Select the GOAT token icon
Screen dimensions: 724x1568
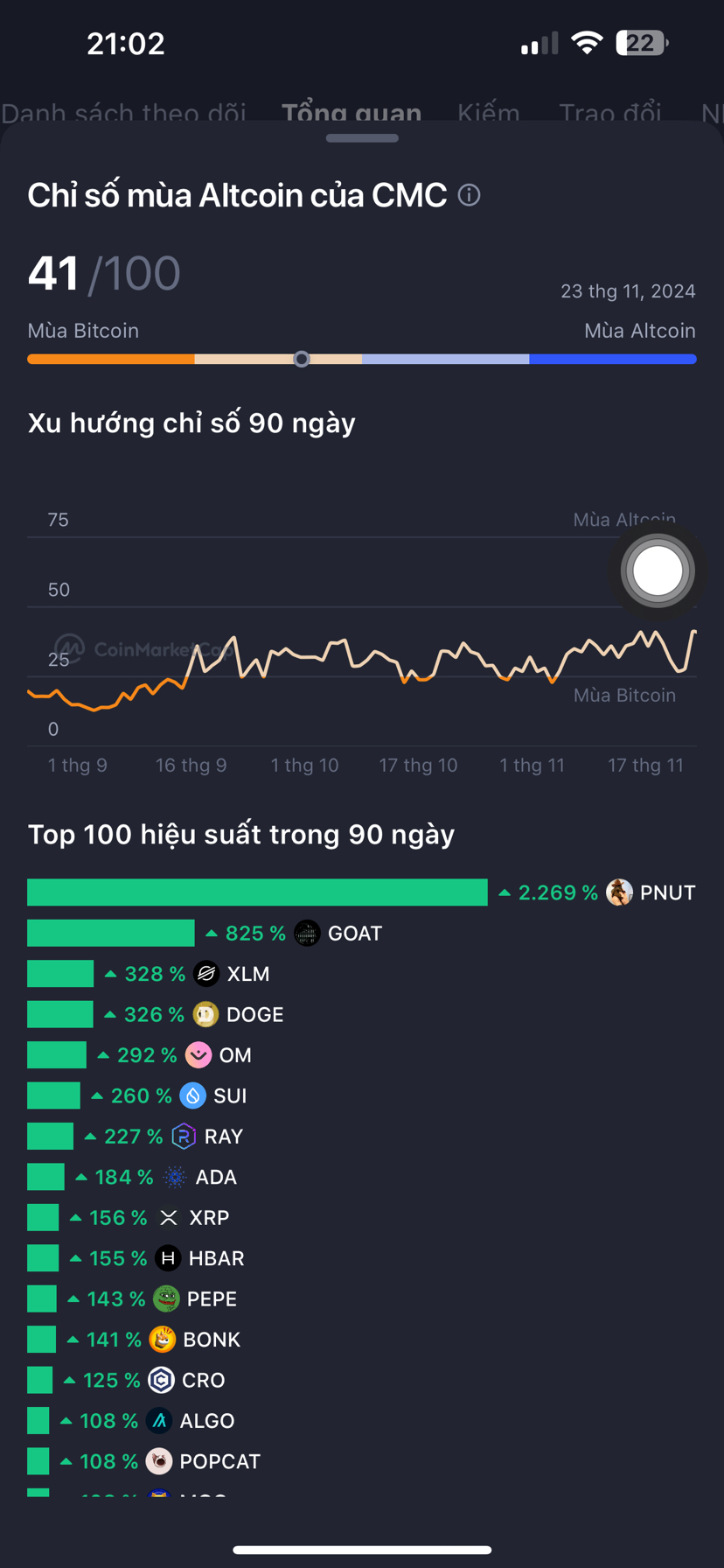pos(307,933)
